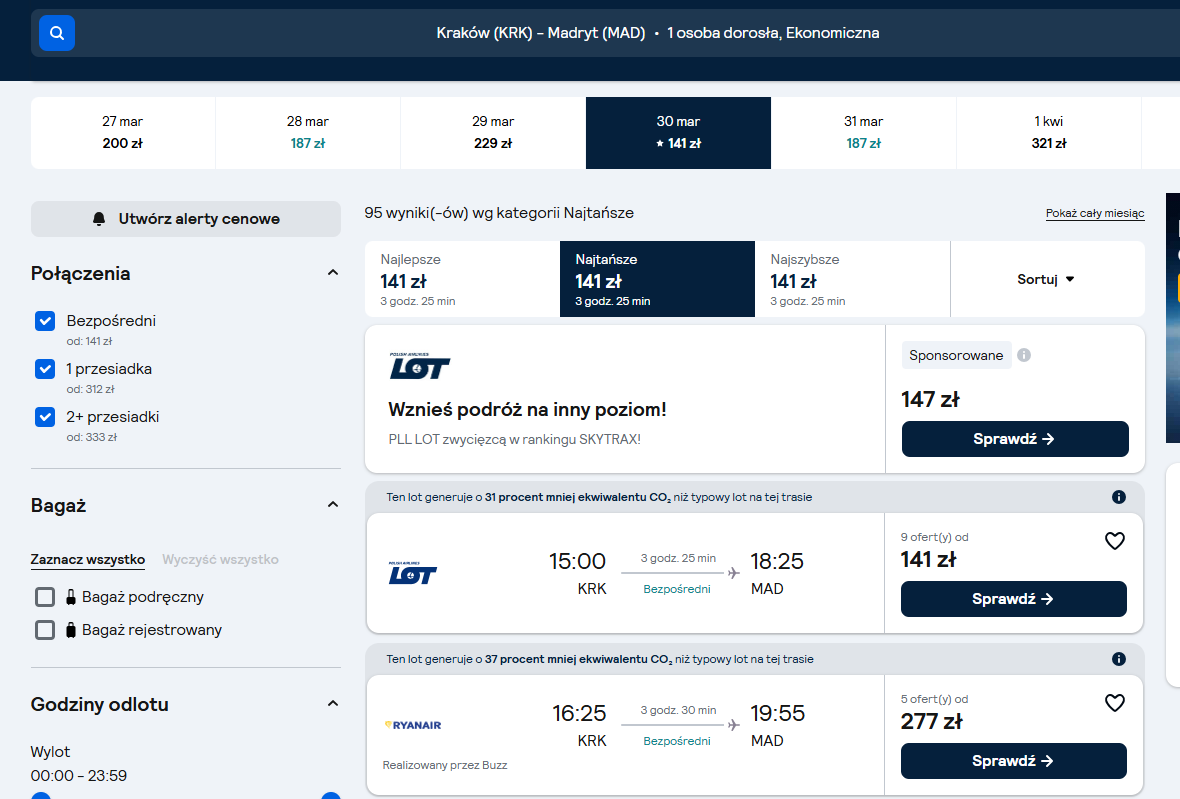Viewport: 1180px width, 799px height.
Task: Switch to Najtańsze sorting tab
Action: click(657, 279)
